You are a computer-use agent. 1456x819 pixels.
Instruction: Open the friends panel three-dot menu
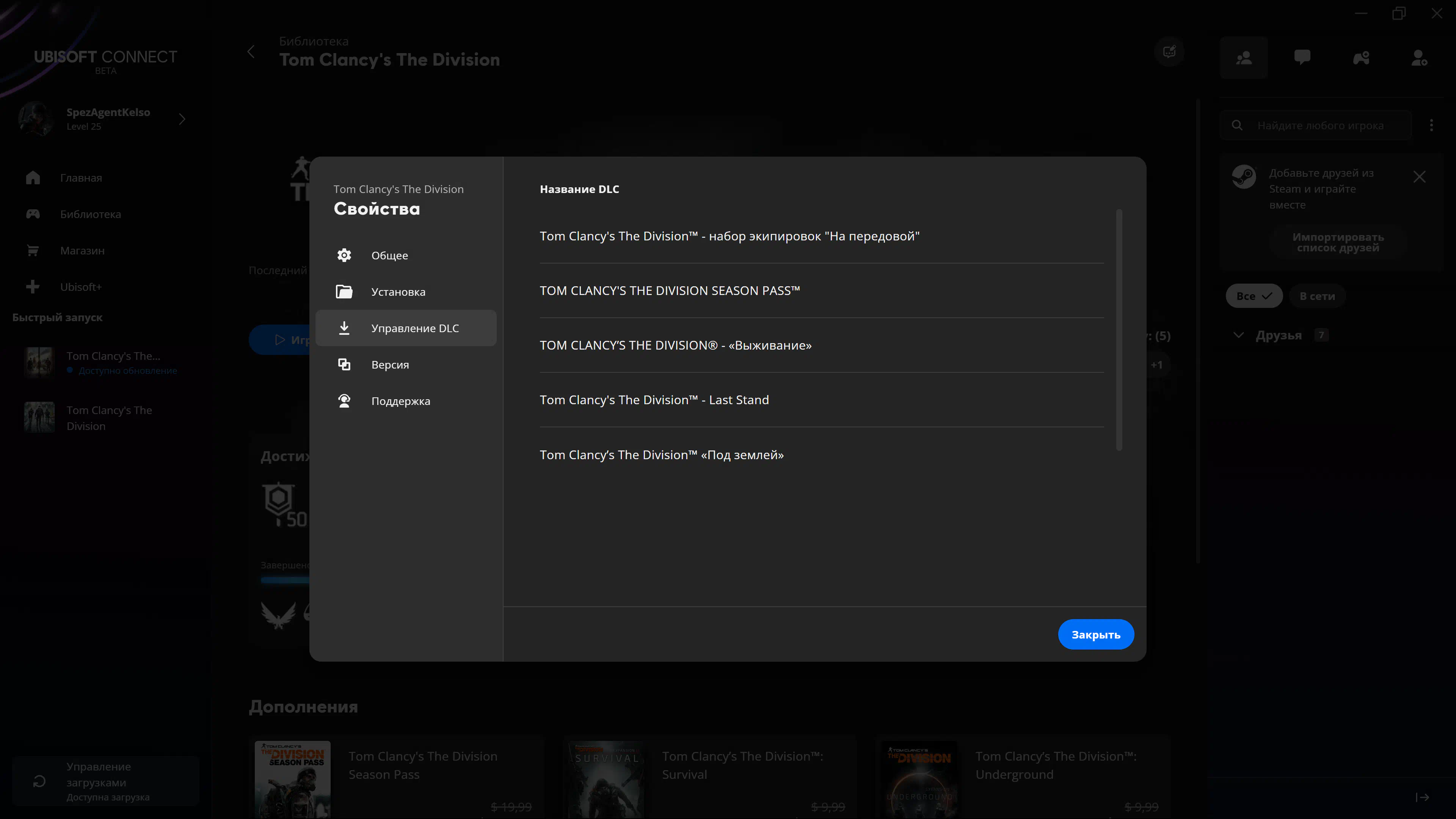(x=1431, y=126)
